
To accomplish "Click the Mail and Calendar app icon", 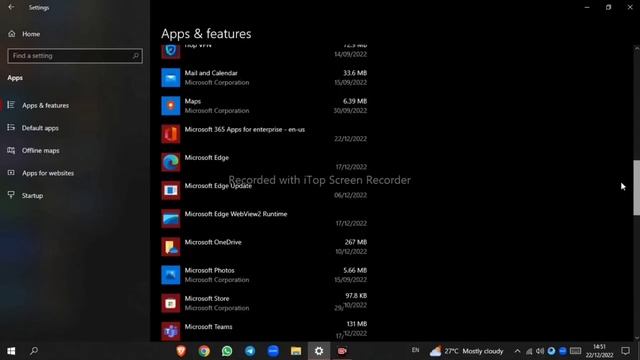I will pos(171,78).
